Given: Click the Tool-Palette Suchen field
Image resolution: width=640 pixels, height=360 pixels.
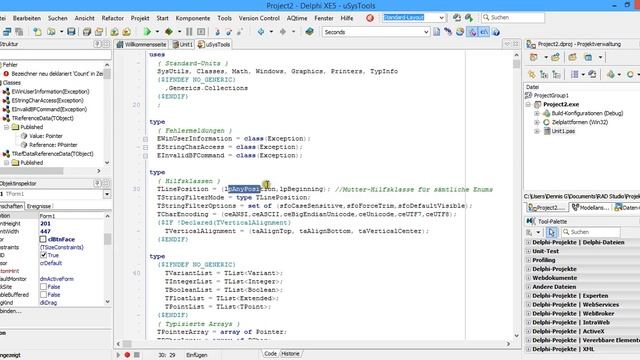Looking at the screenshot, I should tap(590, 232).
